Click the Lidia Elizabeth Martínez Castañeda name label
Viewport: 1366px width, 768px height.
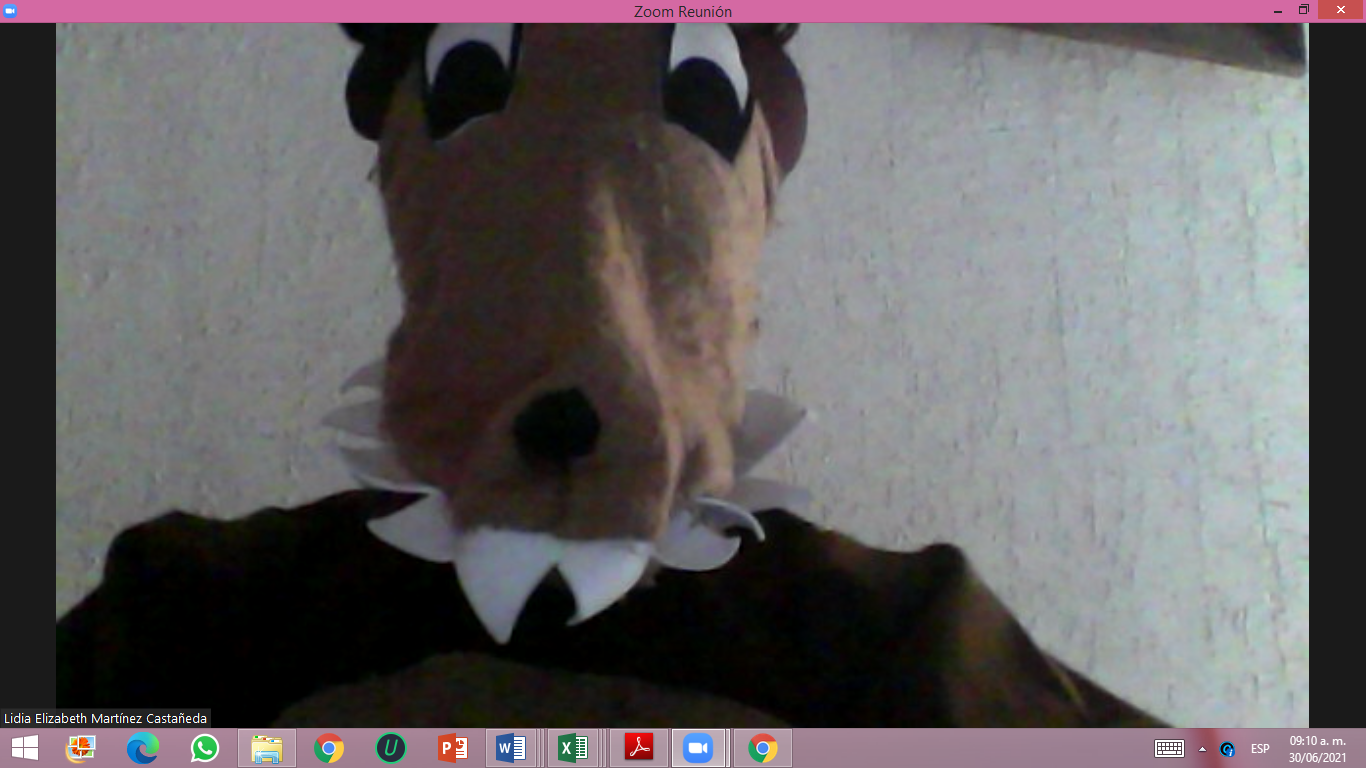point(106,718)
